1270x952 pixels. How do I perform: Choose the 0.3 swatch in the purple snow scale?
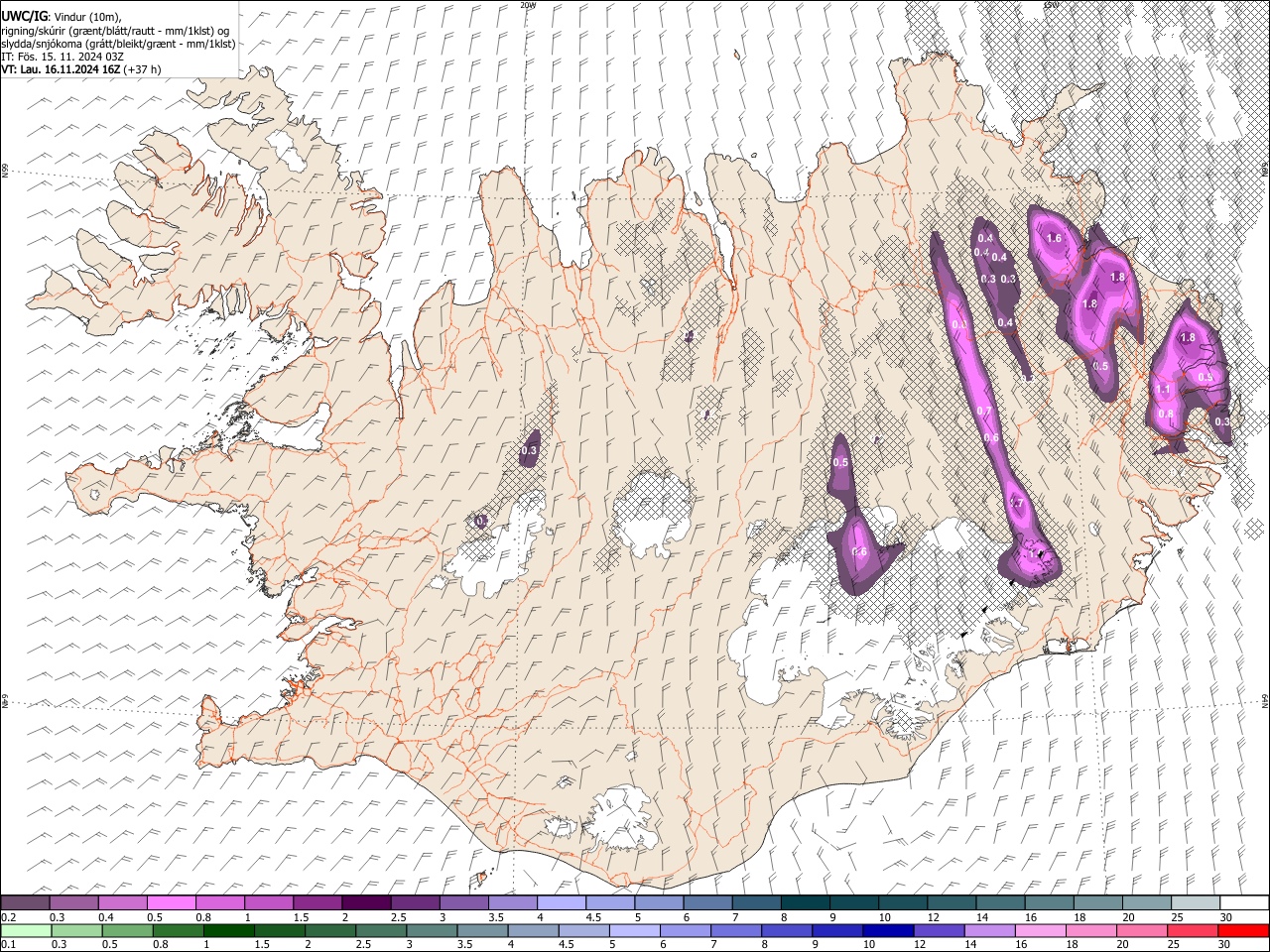click(x=74, y=902)
